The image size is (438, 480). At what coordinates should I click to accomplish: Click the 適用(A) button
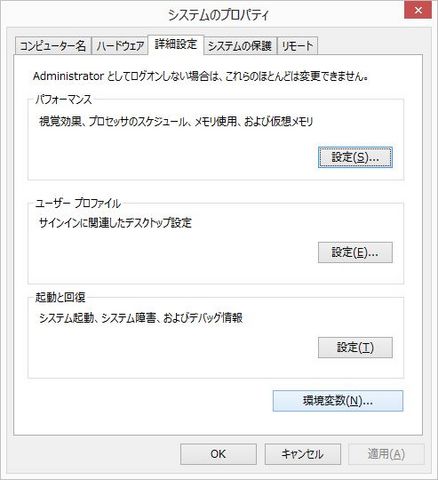pos(386,454)
